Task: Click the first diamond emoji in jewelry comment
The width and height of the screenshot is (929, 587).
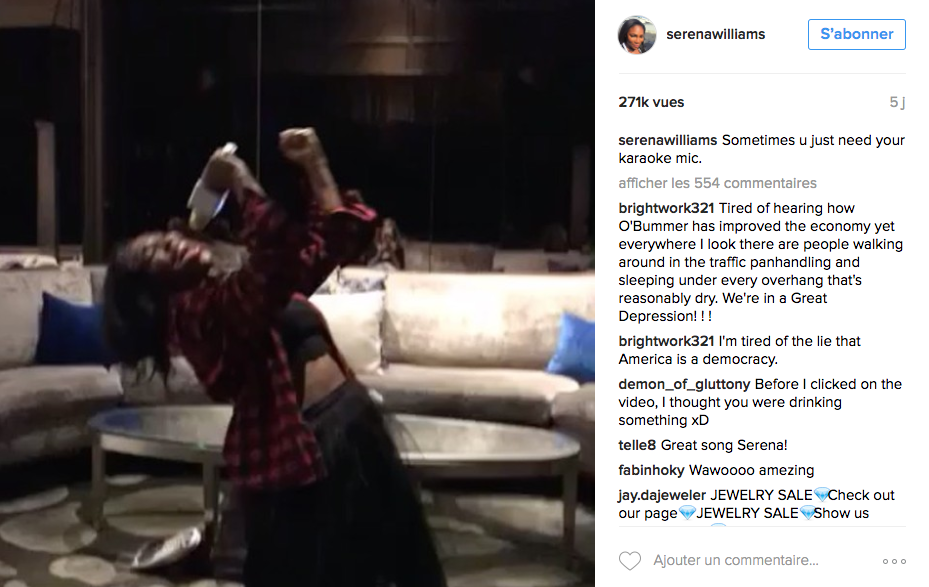Action: pos(821,495)
